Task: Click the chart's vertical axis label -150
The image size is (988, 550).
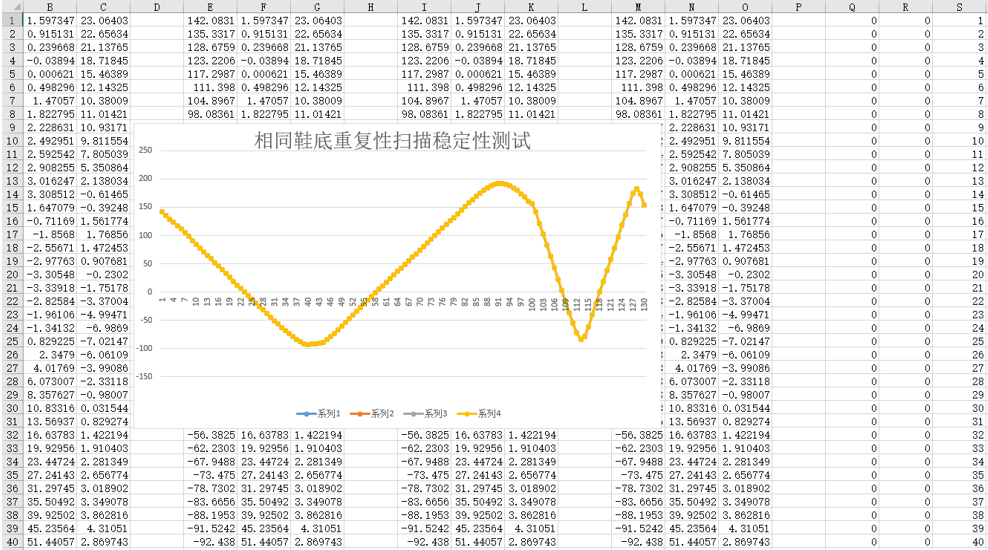Action: pos(142,378)
